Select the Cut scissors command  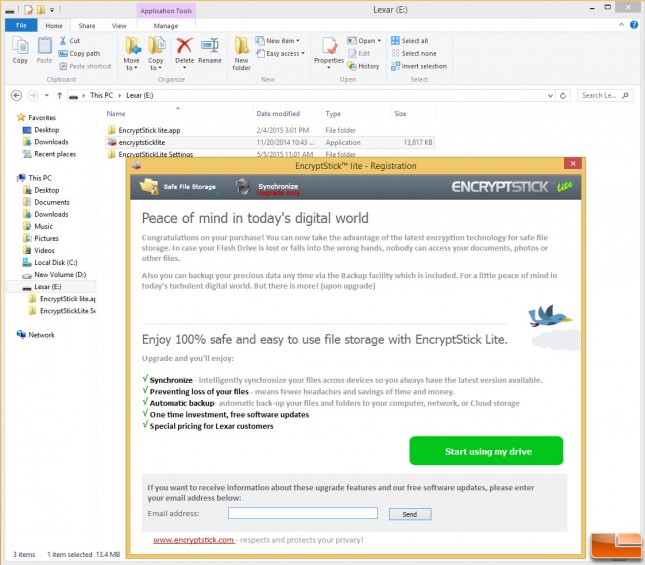(x=70, y=41)
